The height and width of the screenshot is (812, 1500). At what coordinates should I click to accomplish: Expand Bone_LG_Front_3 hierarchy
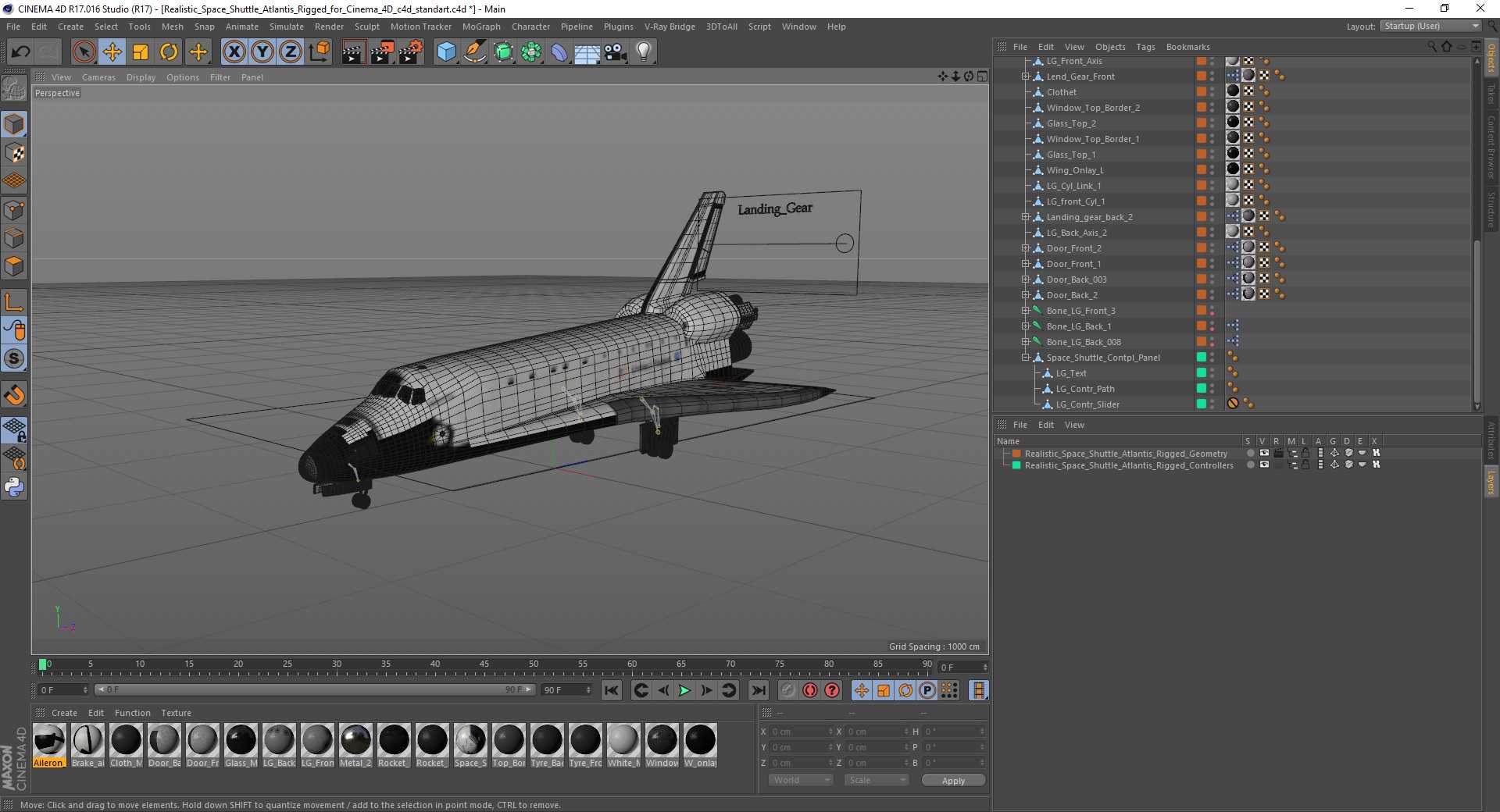coord(1025,311)
